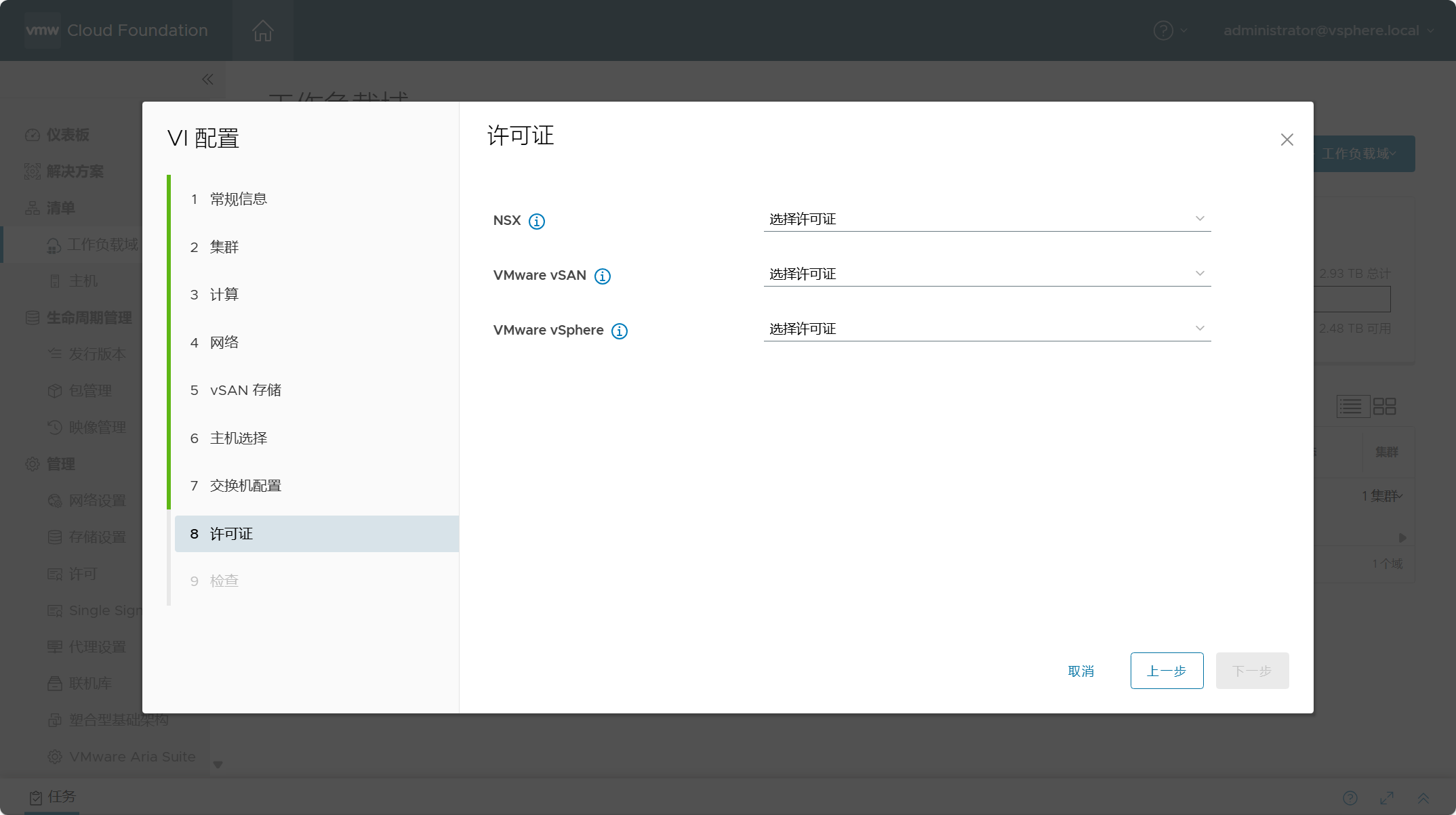Image resolution: width=1456 pixels, height=815 pixels.
Task: Click the bottom-bar help circle icon
Action: (x=1350, y=798)
